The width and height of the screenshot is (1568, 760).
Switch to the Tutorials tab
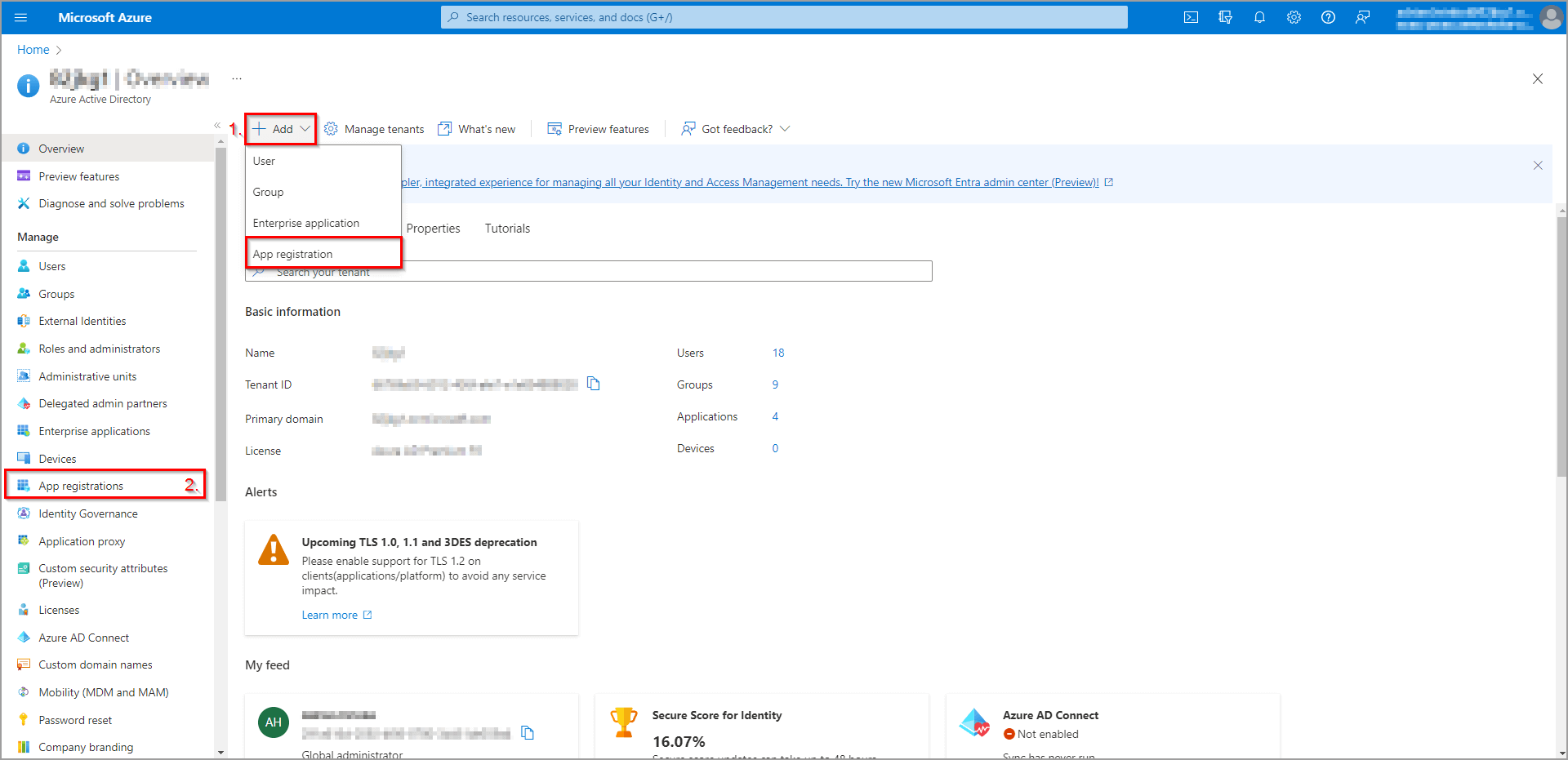pyautogui.click(x=507, y=229)
